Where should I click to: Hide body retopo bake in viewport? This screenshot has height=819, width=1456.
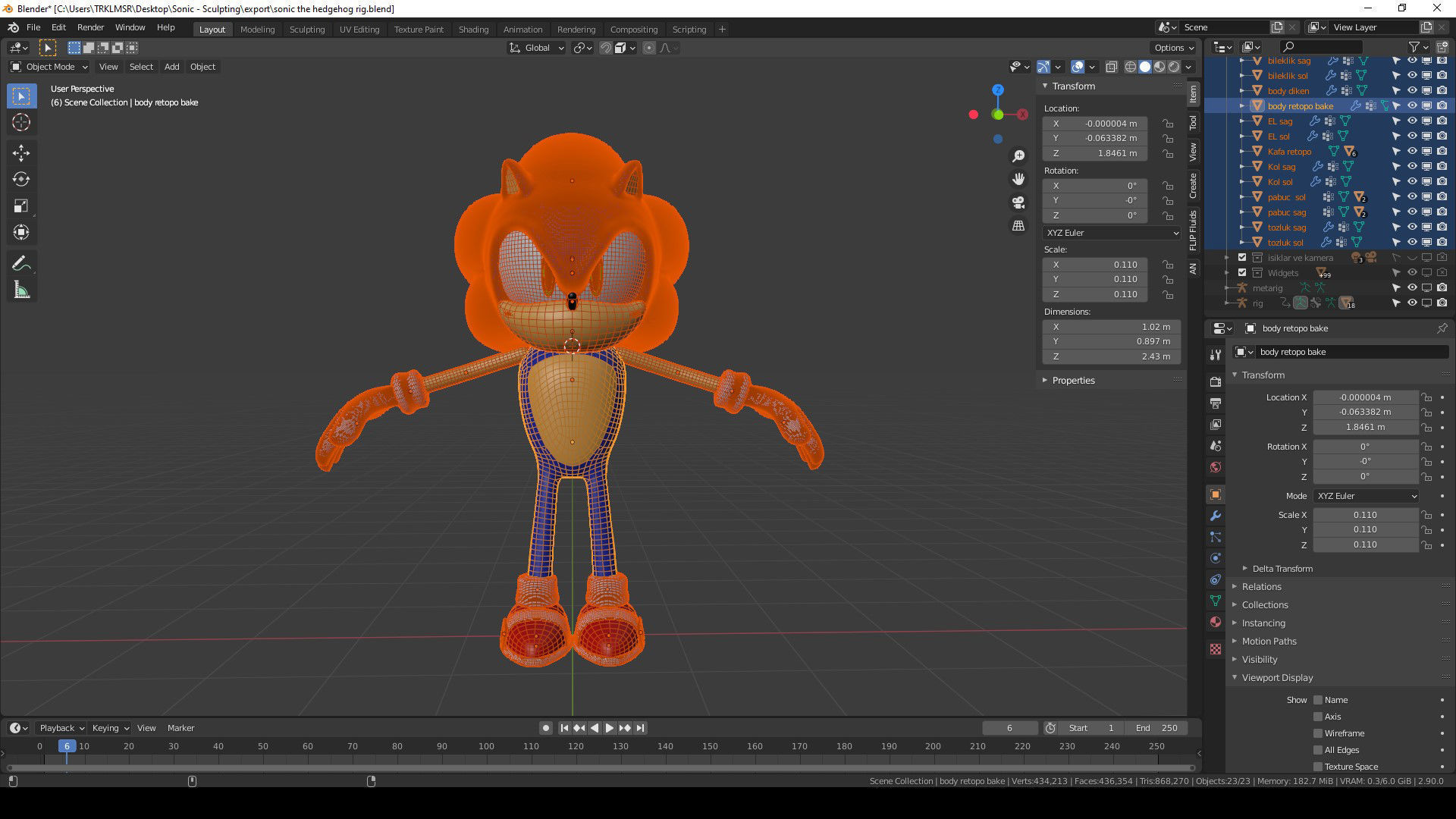1412,106
